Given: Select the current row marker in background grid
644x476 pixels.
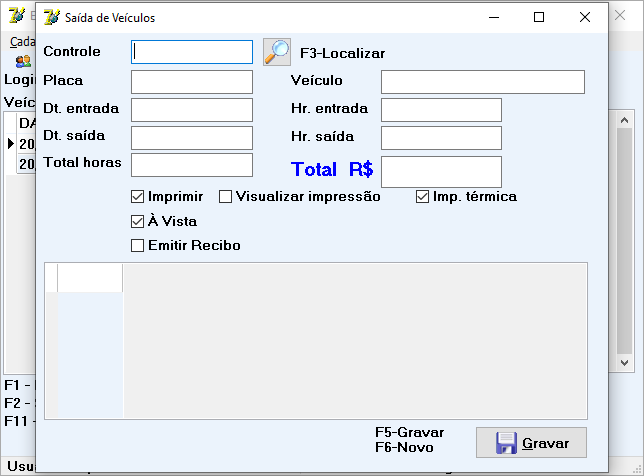Looking at the screenshot, I should [11, 144].
